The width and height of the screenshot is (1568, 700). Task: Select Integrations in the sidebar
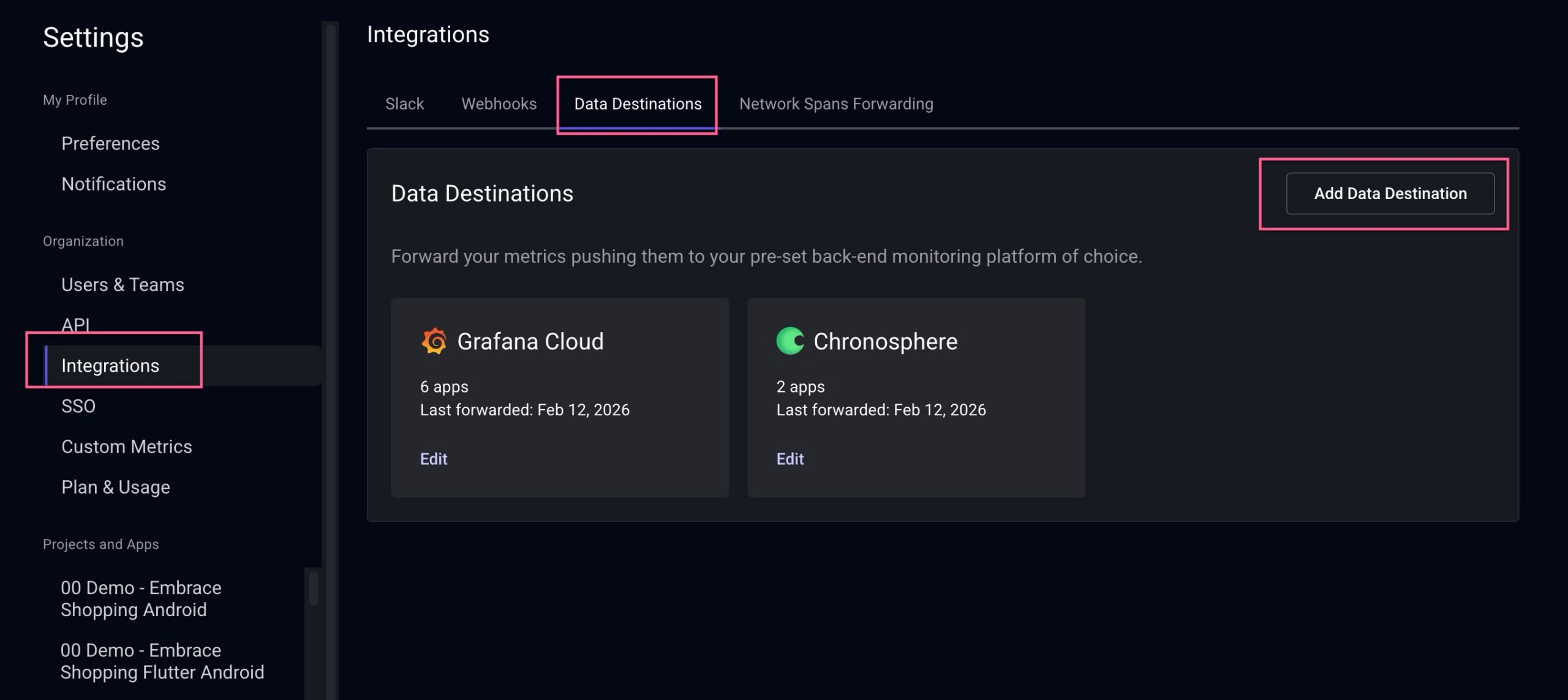tap(111, 365)
